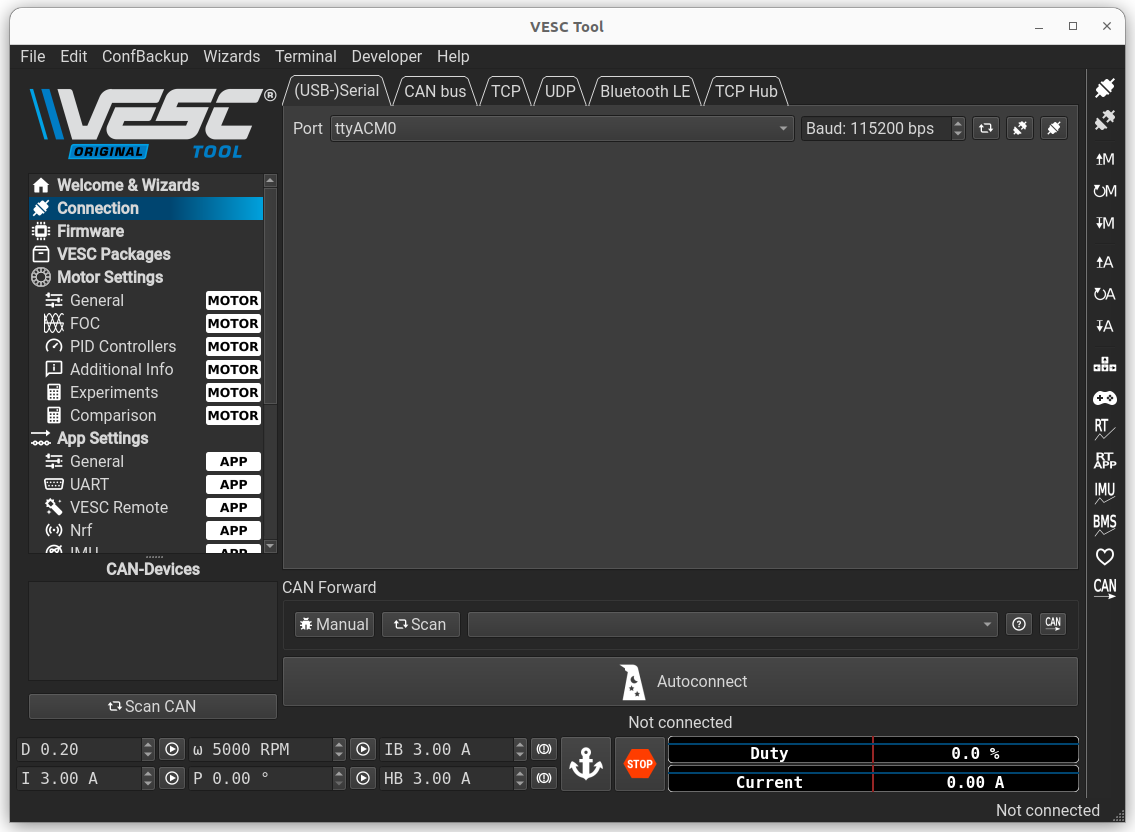1135x832 pixels.
Task: Open the Bluetooth LE tab
Action: 644,90
